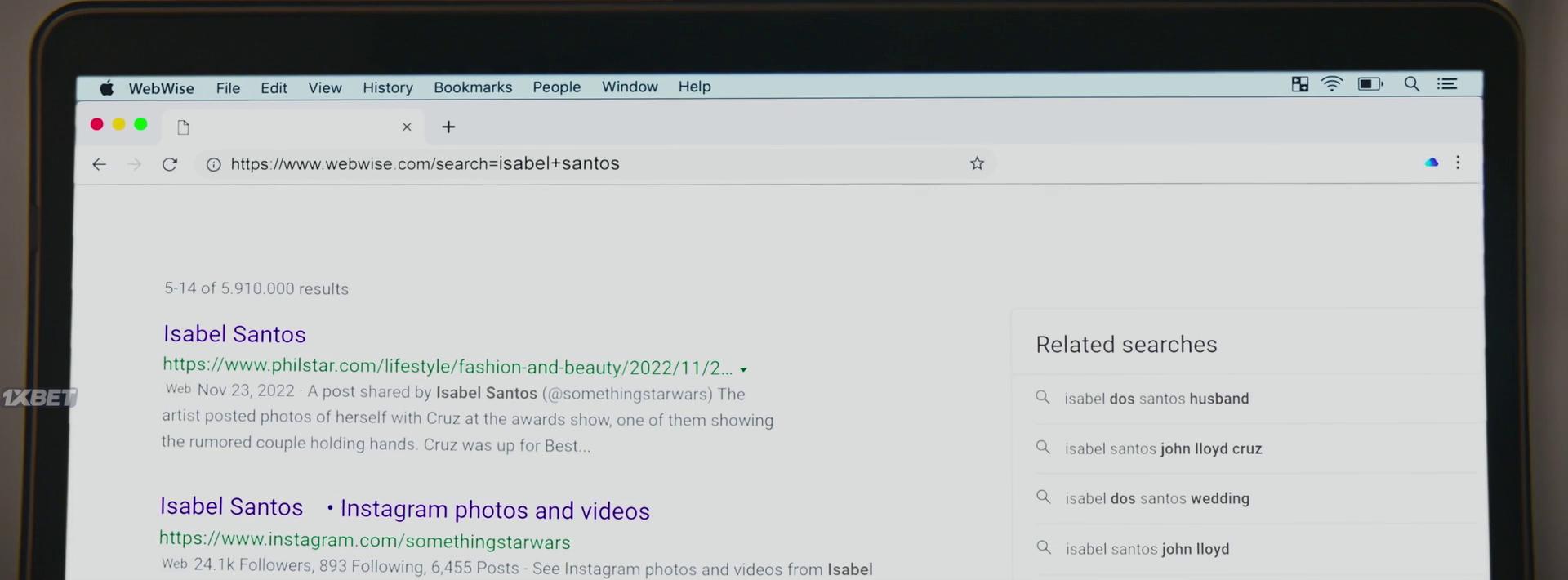1568x580 pixels.
Task: Close window with red button
Action: click(x=96, y=124)
